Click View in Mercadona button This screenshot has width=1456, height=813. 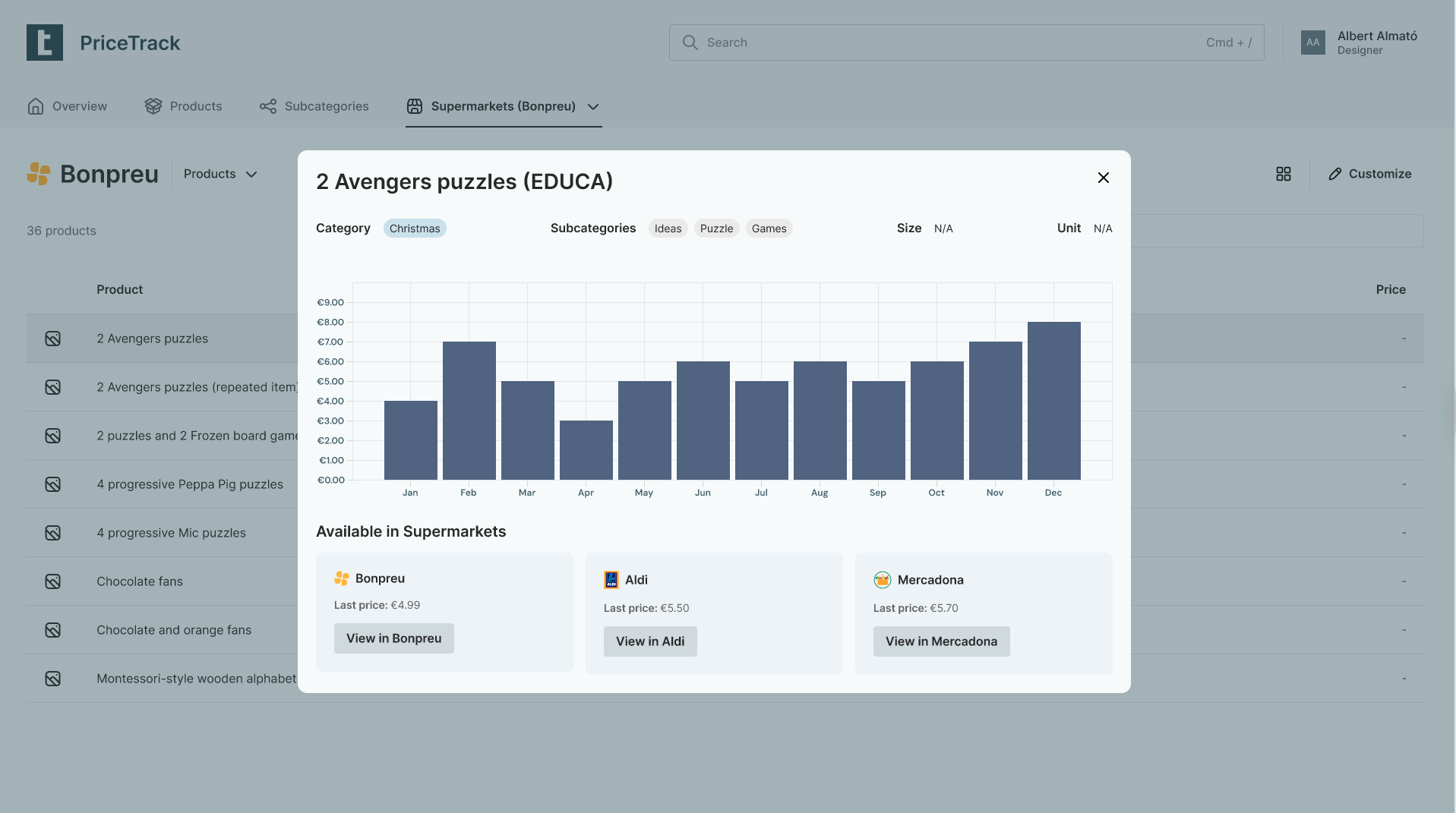[x=941, y=641]
